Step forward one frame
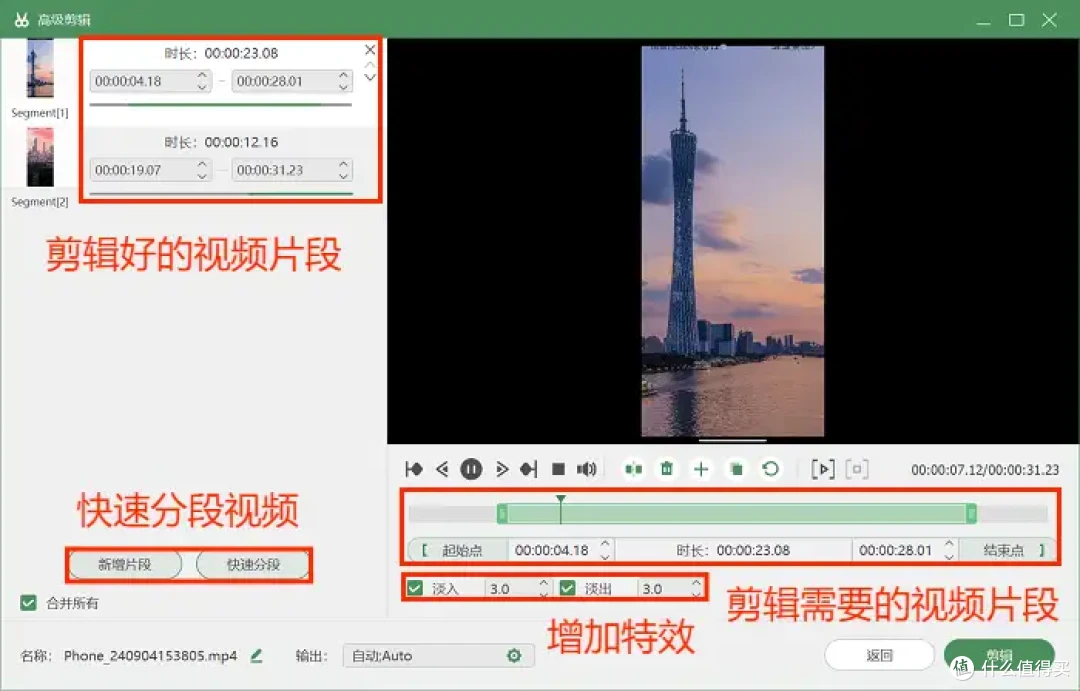Screen dimensions: 1080x691 click(501, 469)
